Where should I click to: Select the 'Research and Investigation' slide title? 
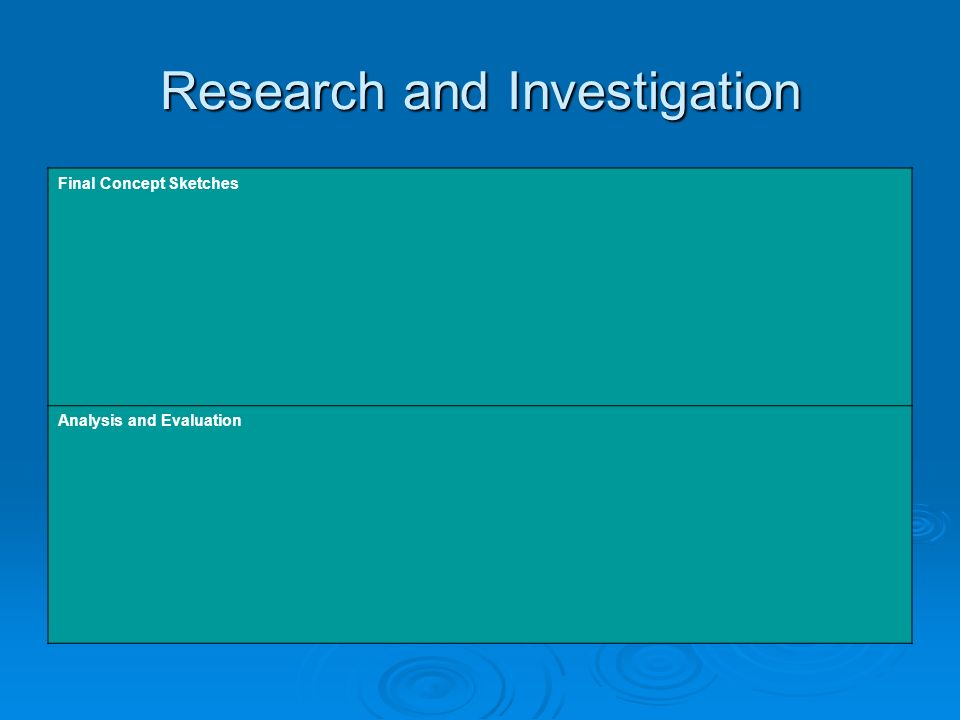click(481, 92)
